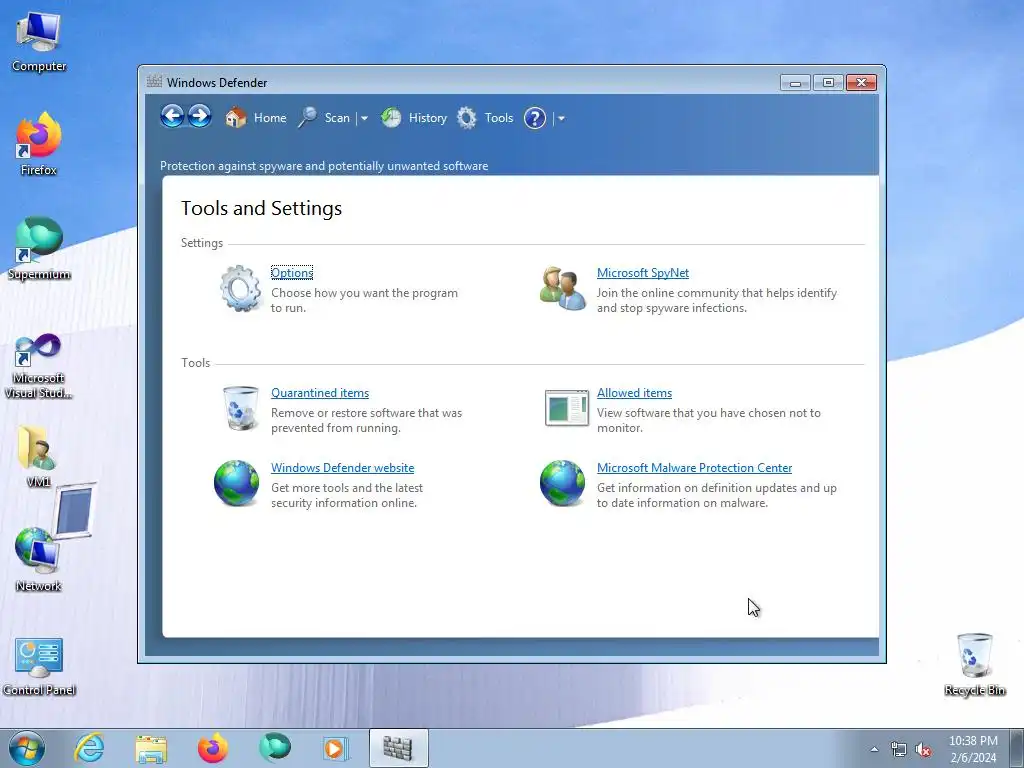This screenshot has height=768, width=1024.
Task: Click the people icon beside Microsoft SpyNet
Action: click(563, 288)
